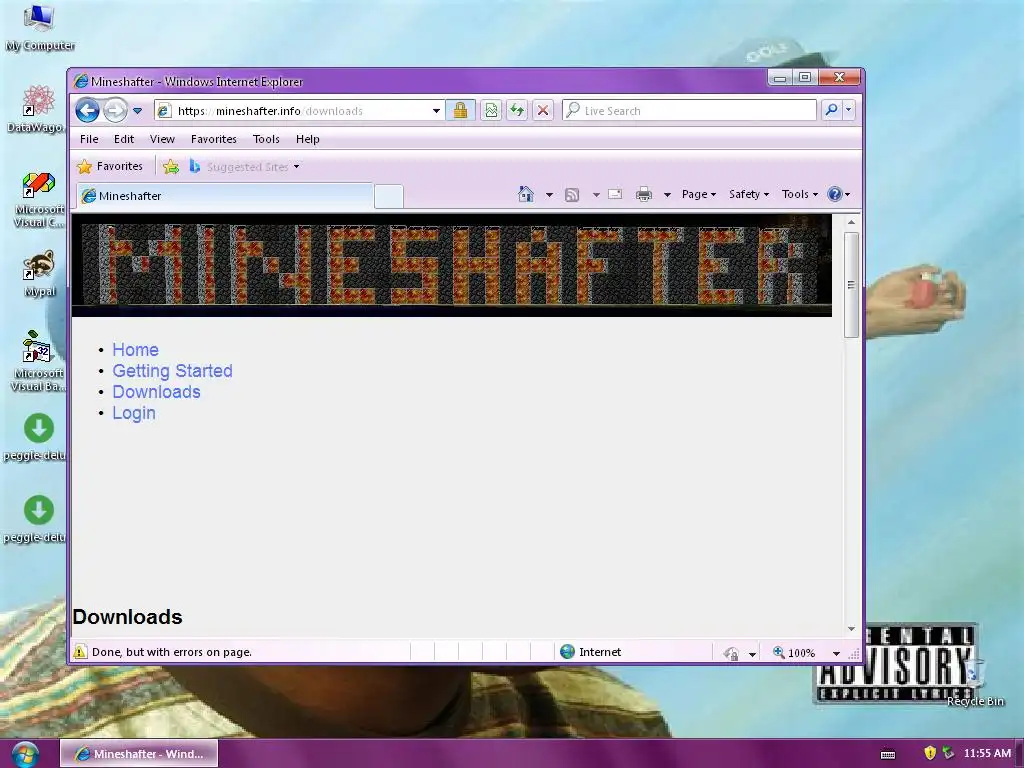Open the Tools menu in menu bar
This screenshot has width=1024, height=768.
point(266,139)
